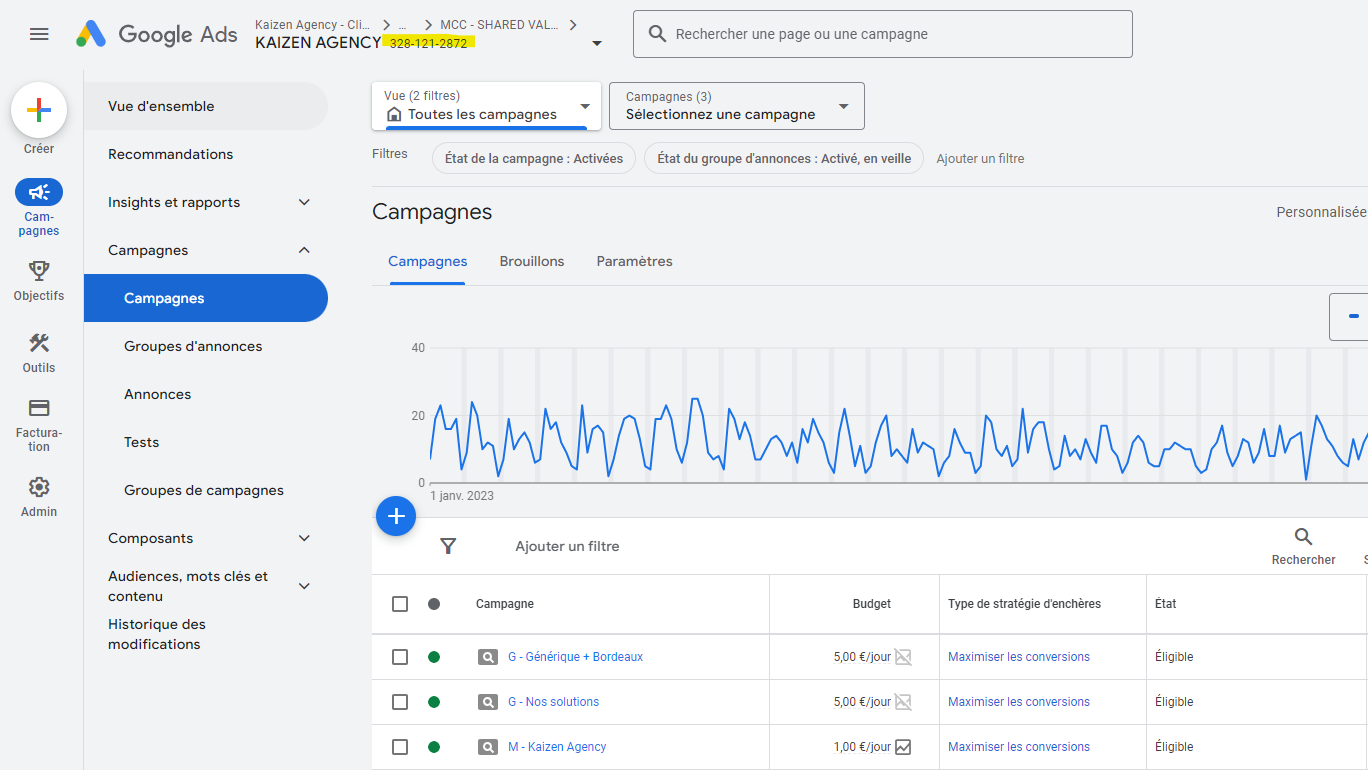Sort by the Campagne column header
The image size is (1368, 770).
505,604
